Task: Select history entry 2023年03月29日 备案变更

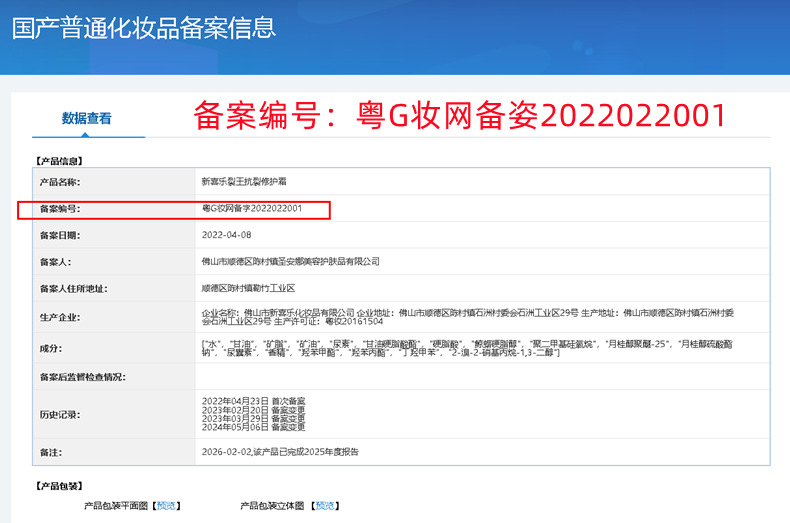Action: click(253, 419)
